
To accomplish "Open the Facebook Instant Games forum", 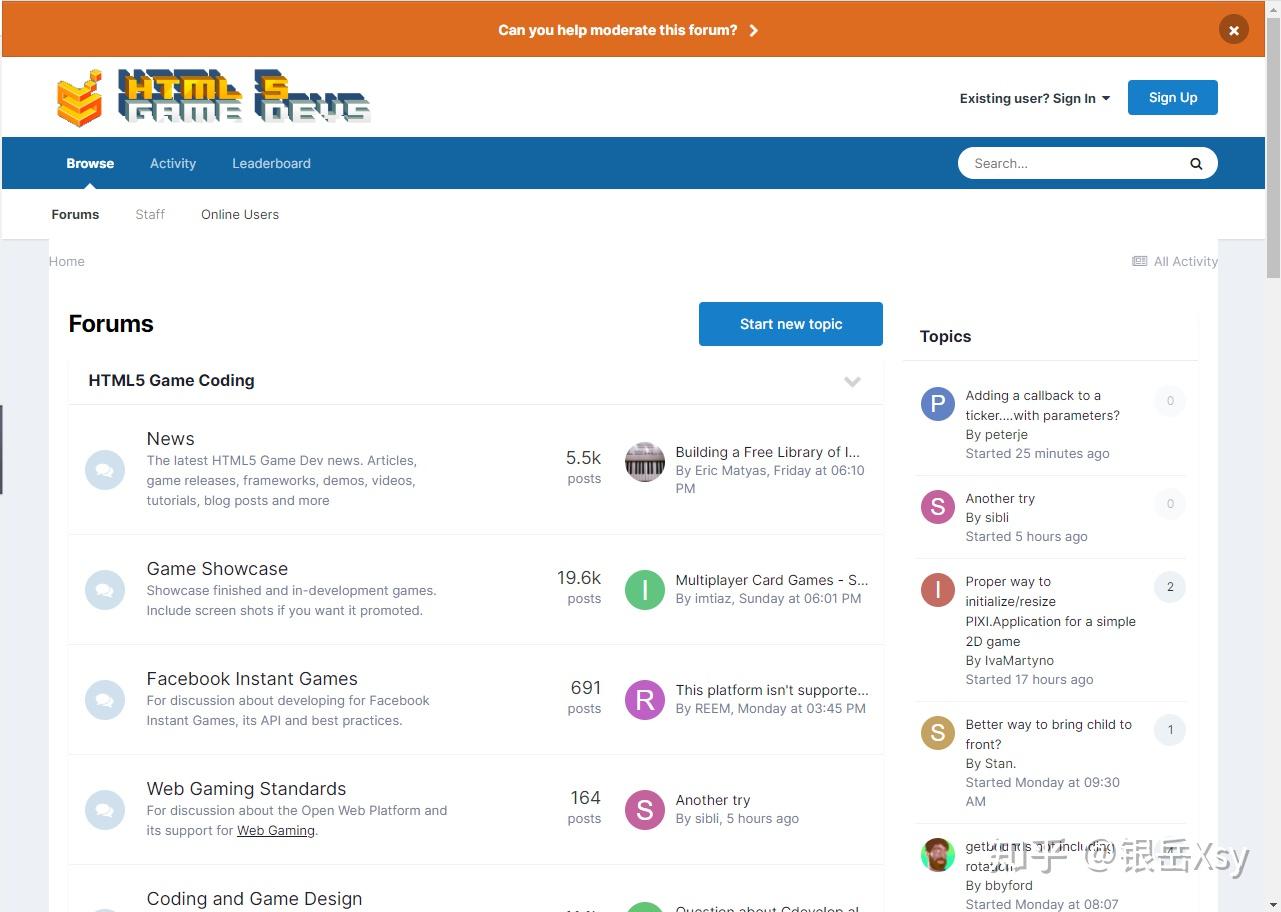I will [252, 679].
